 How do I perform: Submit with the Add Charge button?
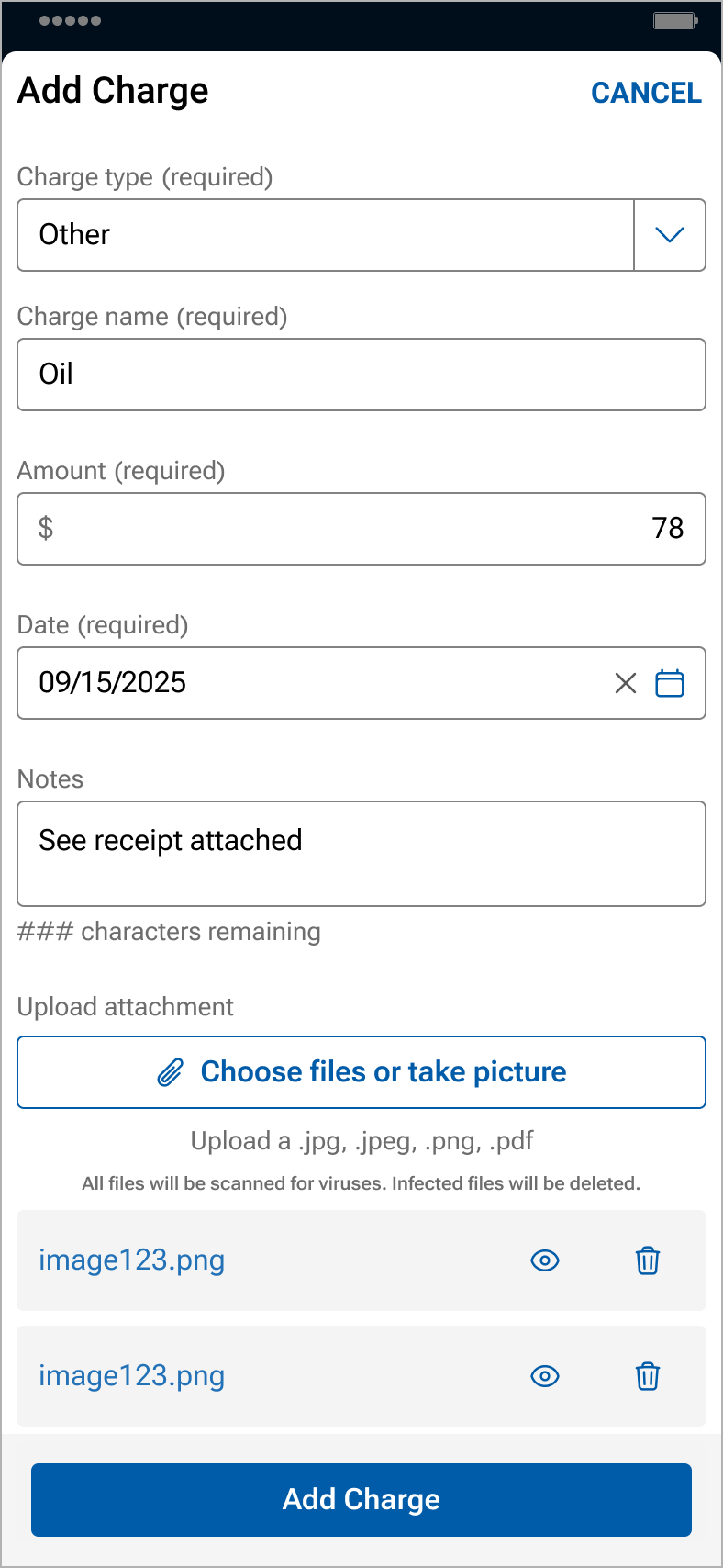point(361,1499)
